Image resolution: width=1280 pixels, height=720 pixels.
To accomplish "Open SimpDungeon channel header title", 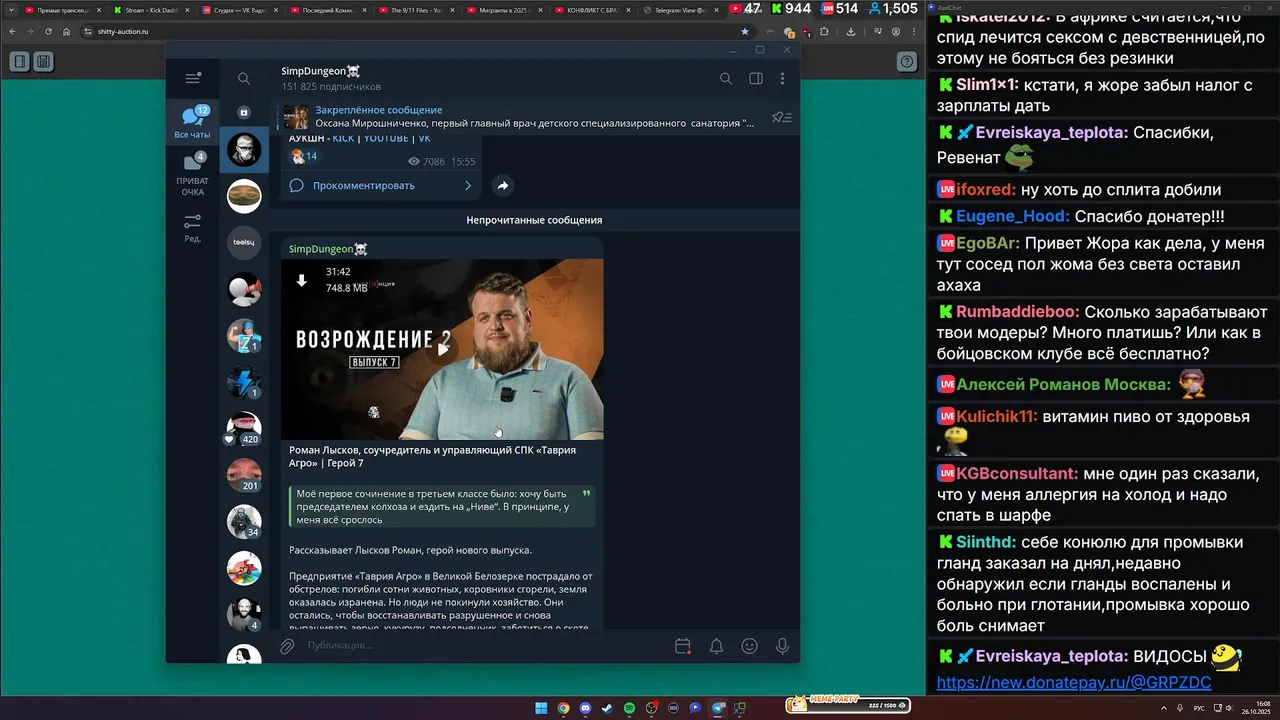I will (321, 71).
